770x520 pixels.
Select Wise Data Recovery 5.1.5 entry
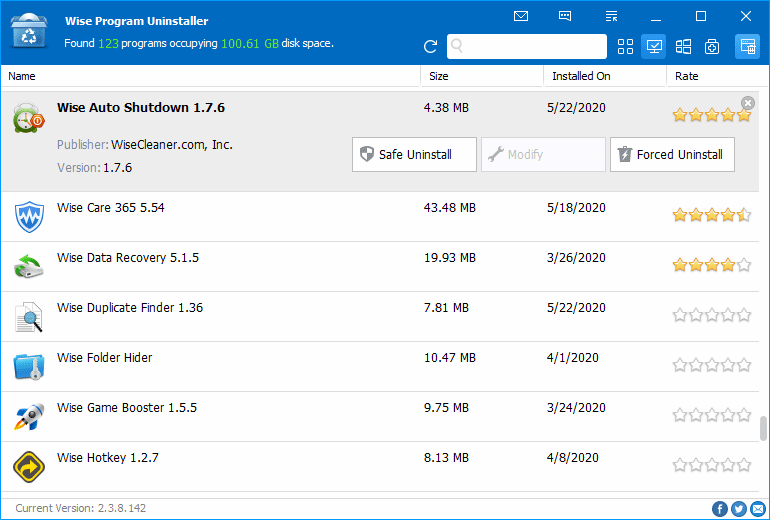pyautogui.click(x=380, y=267)
